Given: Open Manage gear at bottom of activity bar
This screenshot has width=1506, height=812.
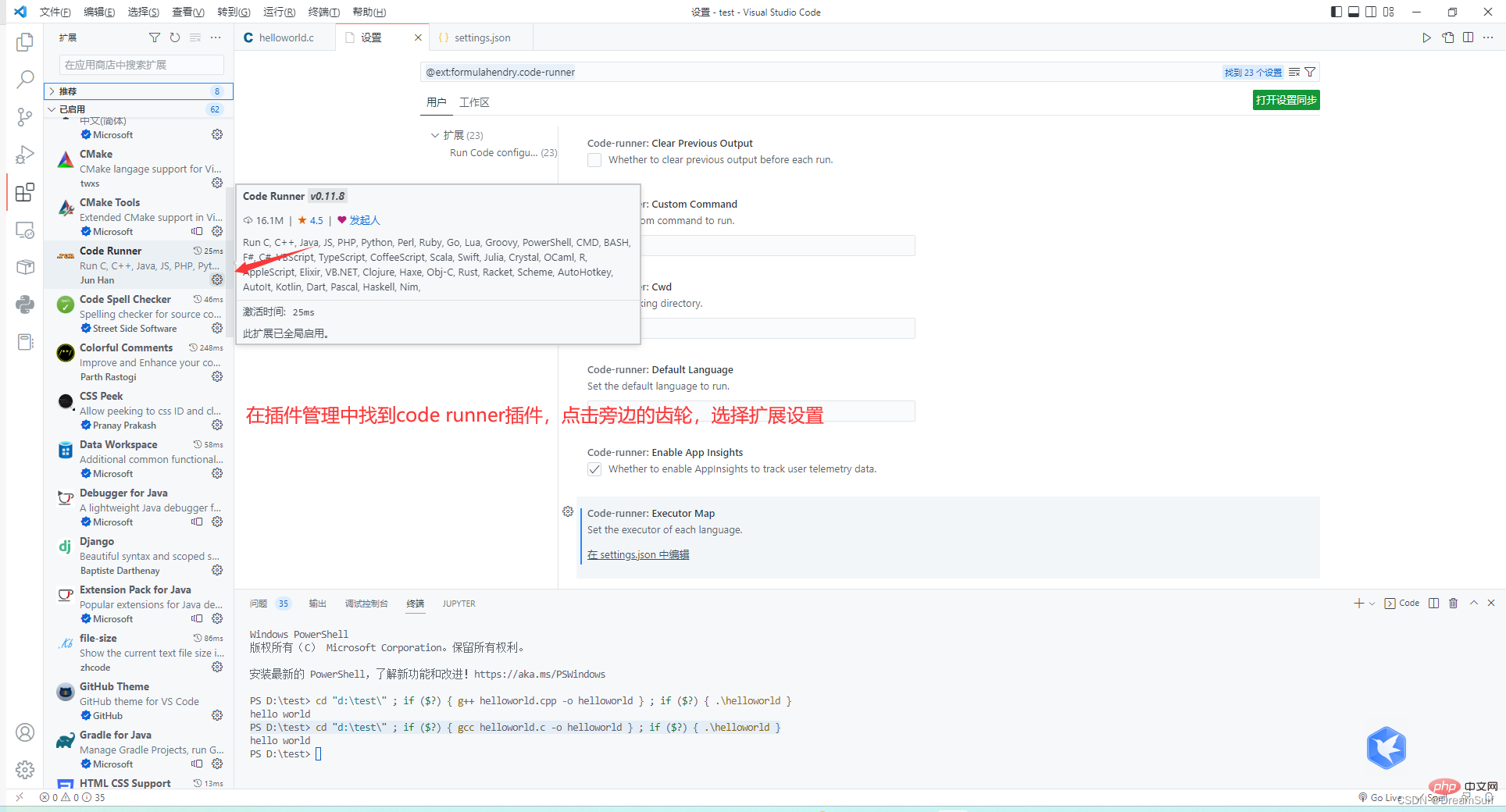Looking at the screenshot, I should pyautogui.click(x=25, y=770).
